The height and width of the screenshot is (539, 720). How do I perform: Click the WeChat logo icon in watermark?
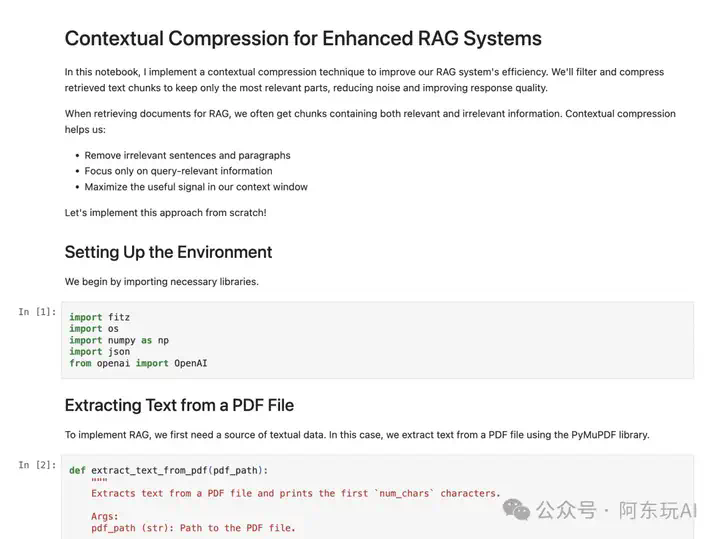516,510
